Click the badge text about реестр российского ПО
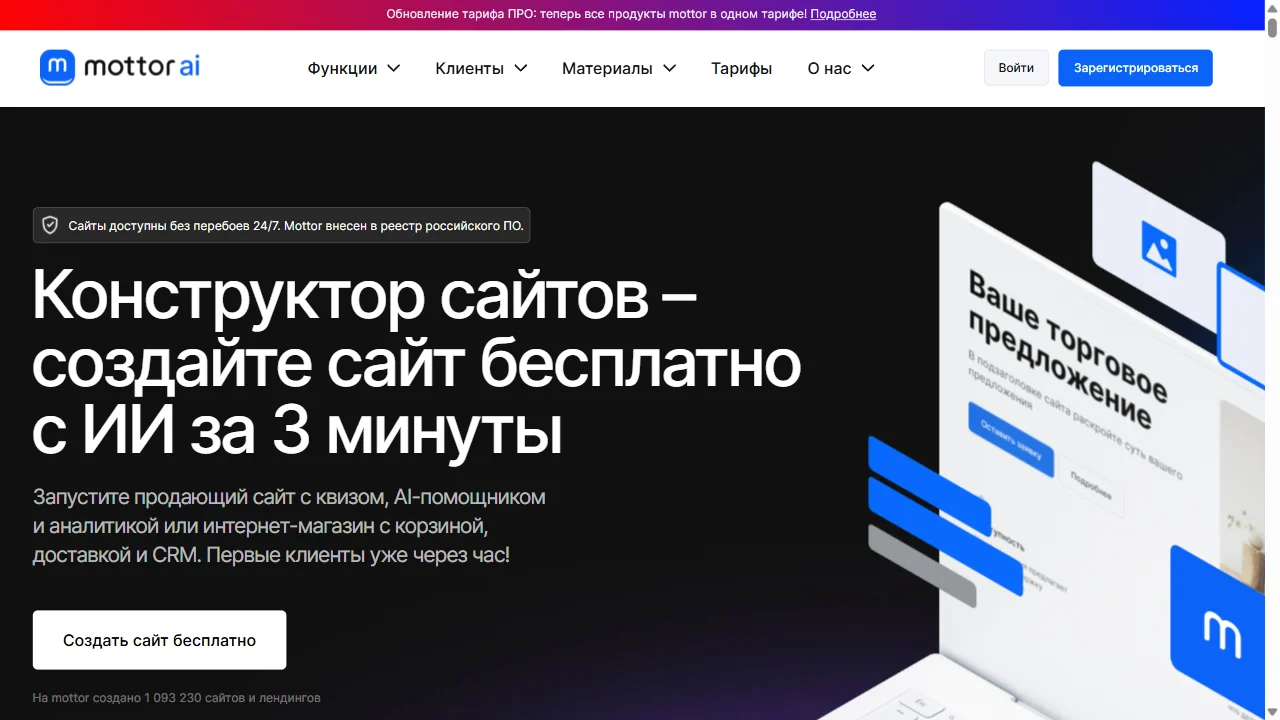The width and height of the screenshot is (1280, 720). pyautogui.click(x=296, y=226)
